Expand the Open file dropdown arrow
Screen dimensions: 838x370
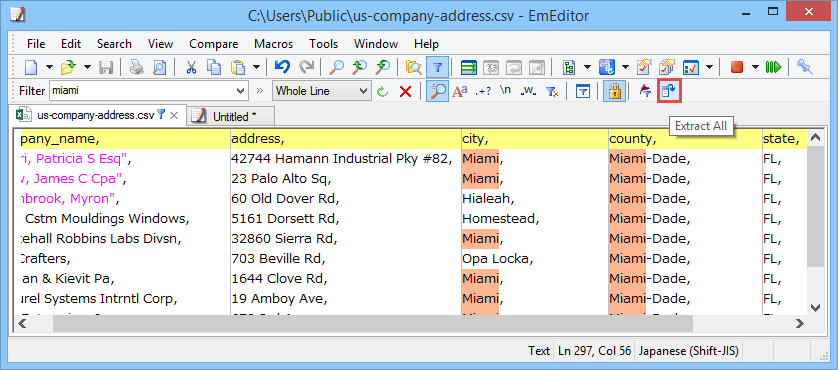87,67
